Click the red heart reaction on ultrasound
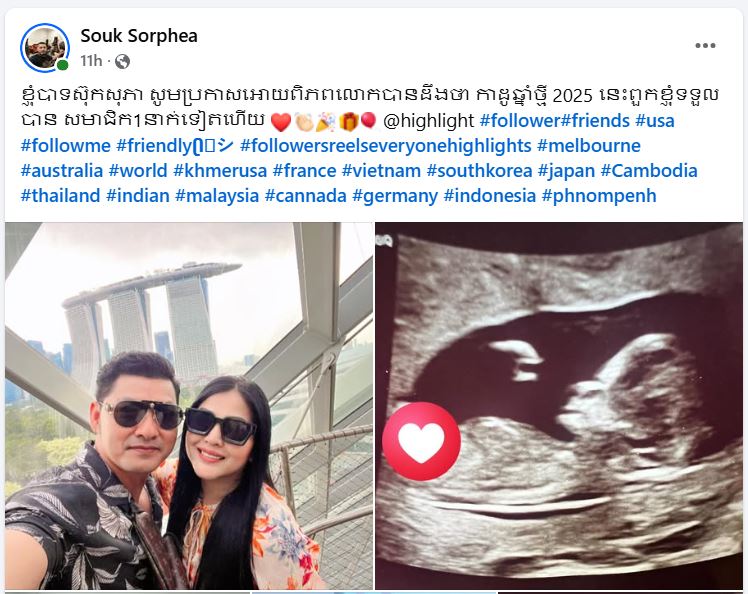Viewport: 748px width, 594px height. pos(421,441)
